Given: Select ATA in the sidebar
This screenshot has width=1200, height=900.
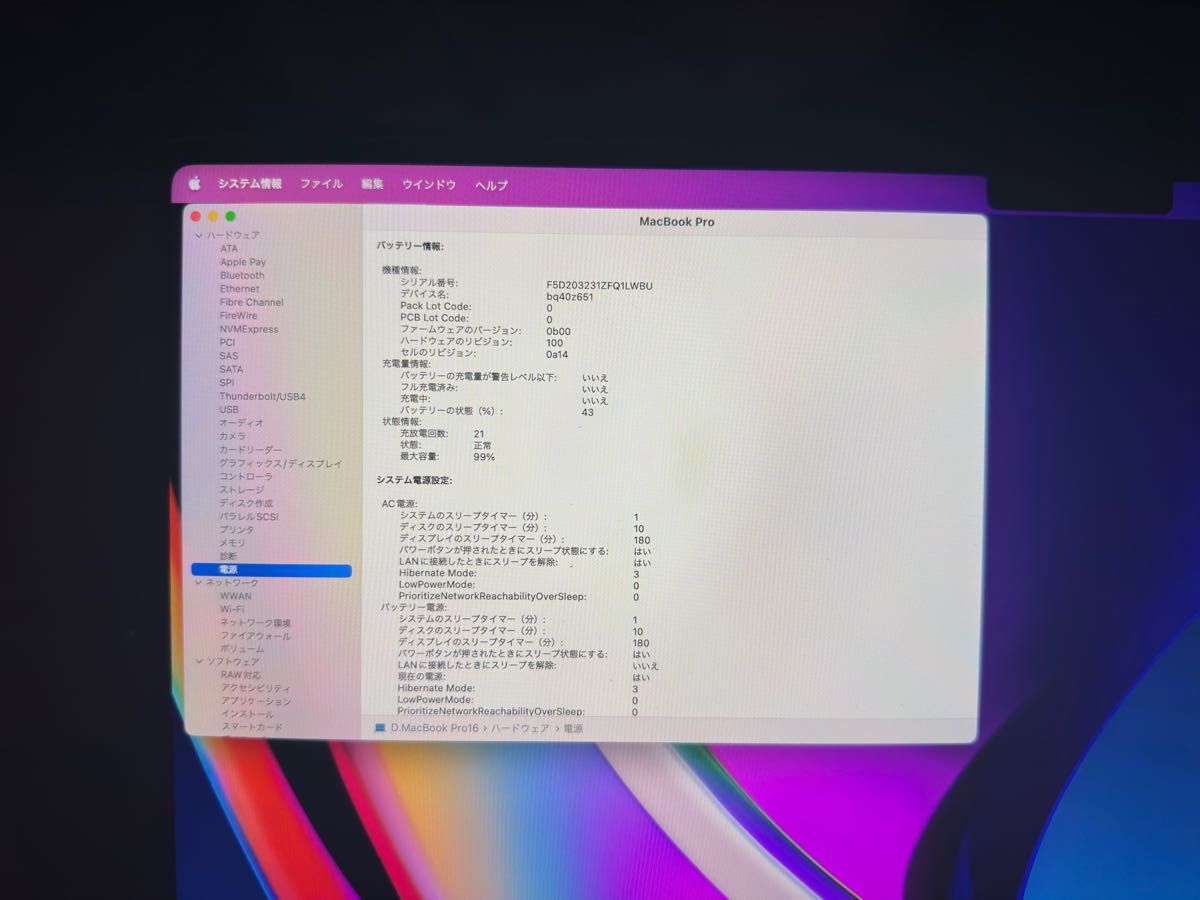Looking at the screenshot, I should [229, 249].
